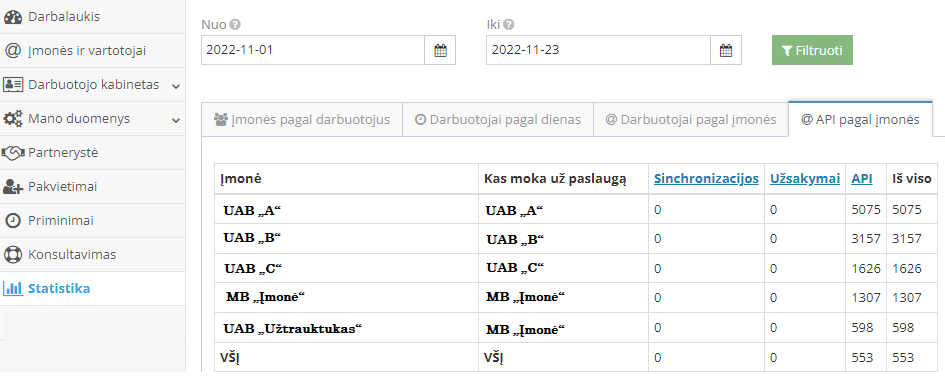Click payer MB „Įmonė“ in Užtrauktukas row

point(527,331)
